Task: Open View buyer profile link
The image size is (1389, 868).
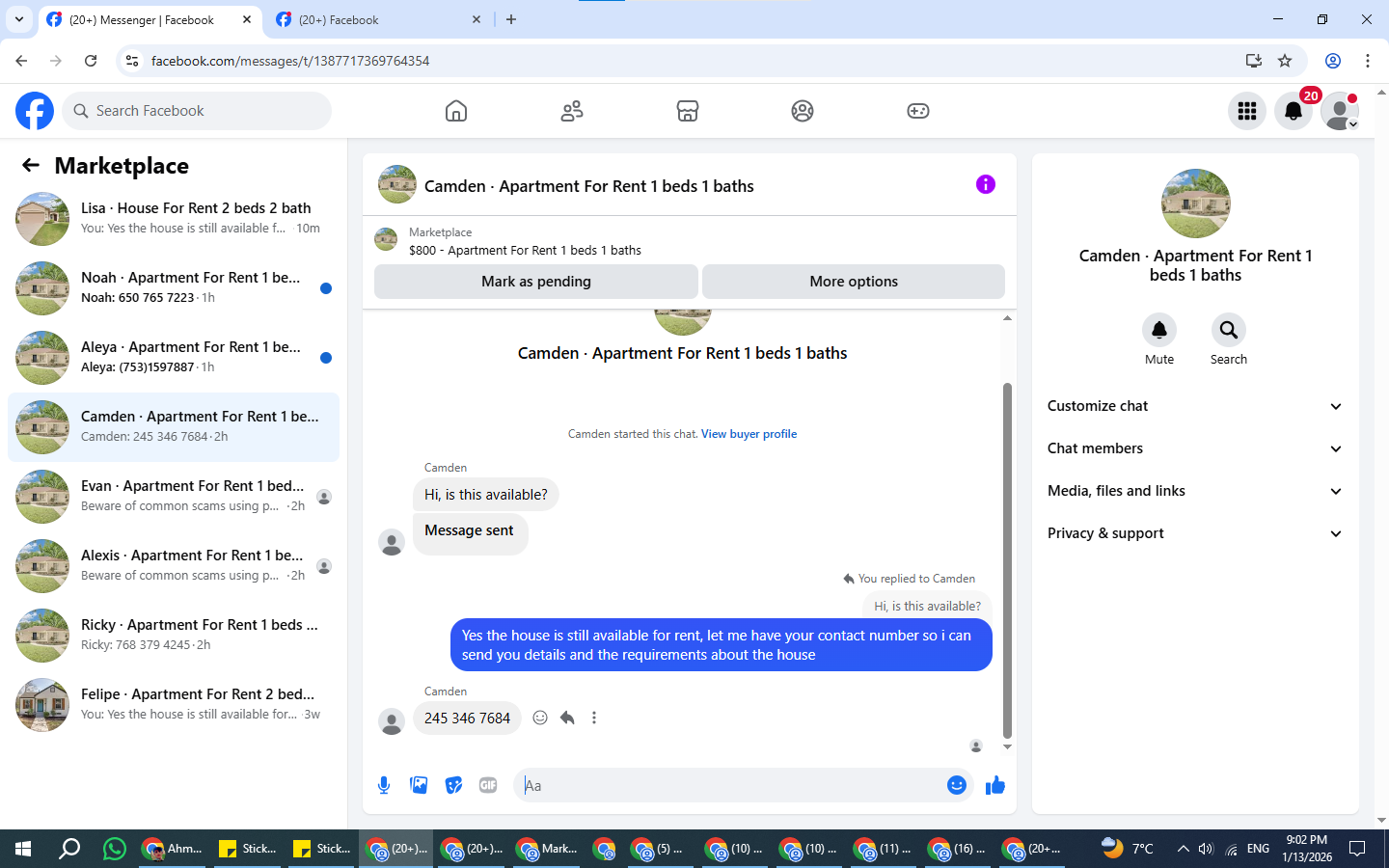Action: pos(749,434)
